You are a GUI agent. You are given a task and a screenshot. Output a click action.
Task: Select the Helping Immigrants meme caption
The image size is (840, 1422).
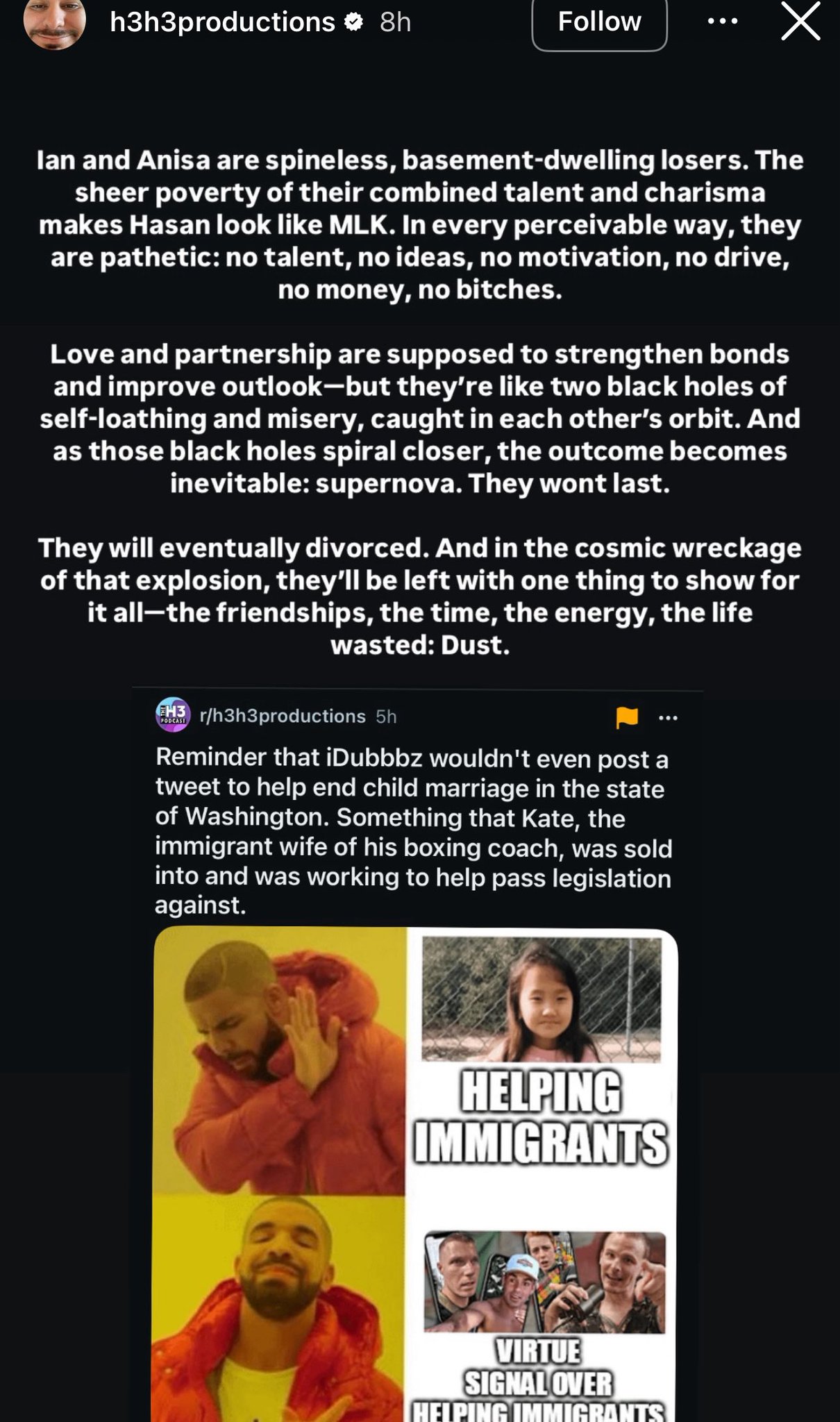point(541,1118)
